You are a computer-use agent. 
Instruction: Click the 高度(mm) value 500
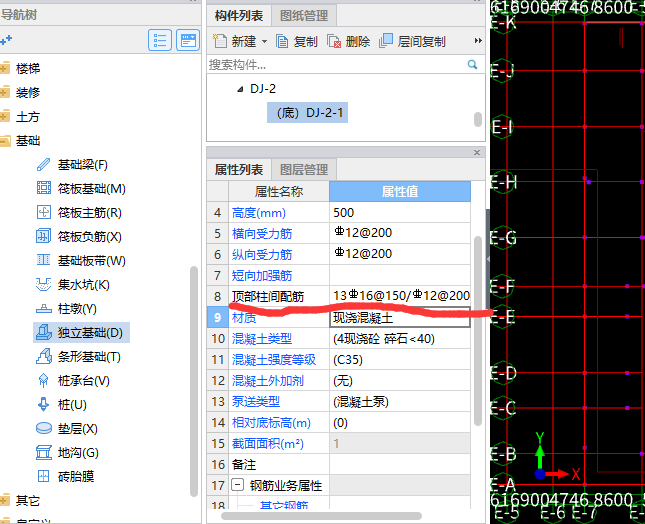[x=400, y=213]
